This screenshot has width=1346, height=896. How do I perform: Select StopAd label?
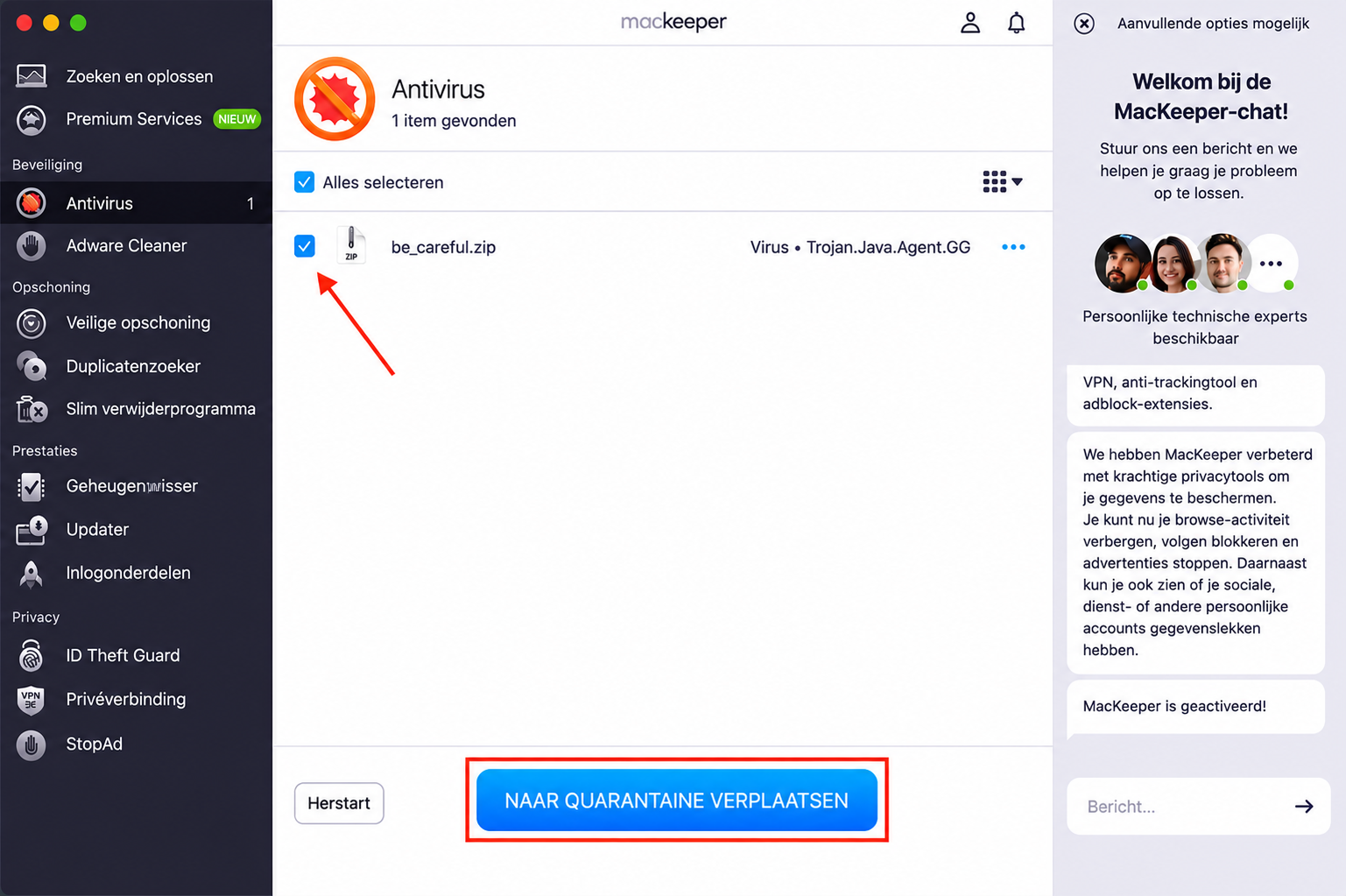pyautogui.click(x=95, y=744)
